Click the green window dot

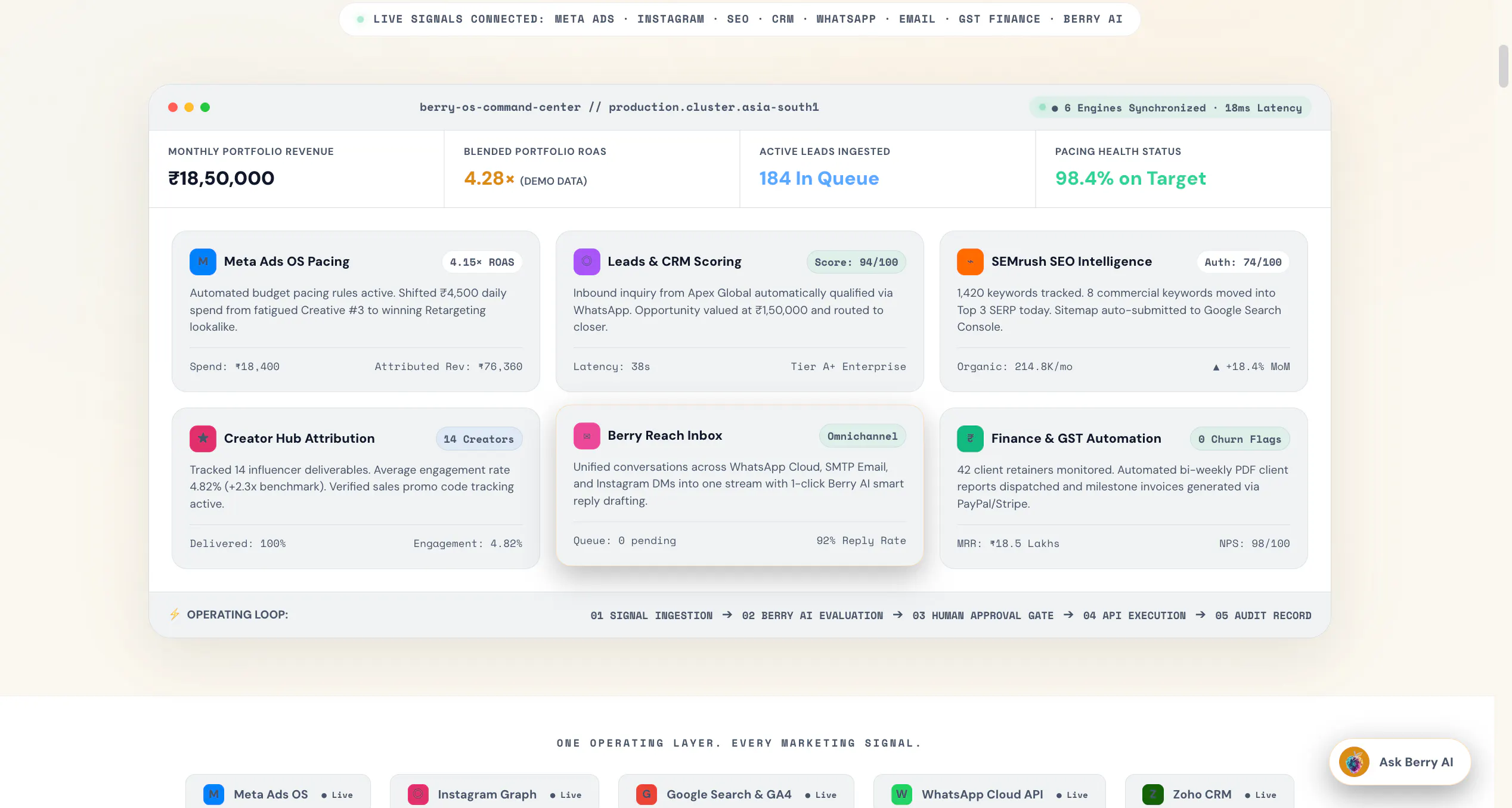pyautogui.click(x=205, y=107)
